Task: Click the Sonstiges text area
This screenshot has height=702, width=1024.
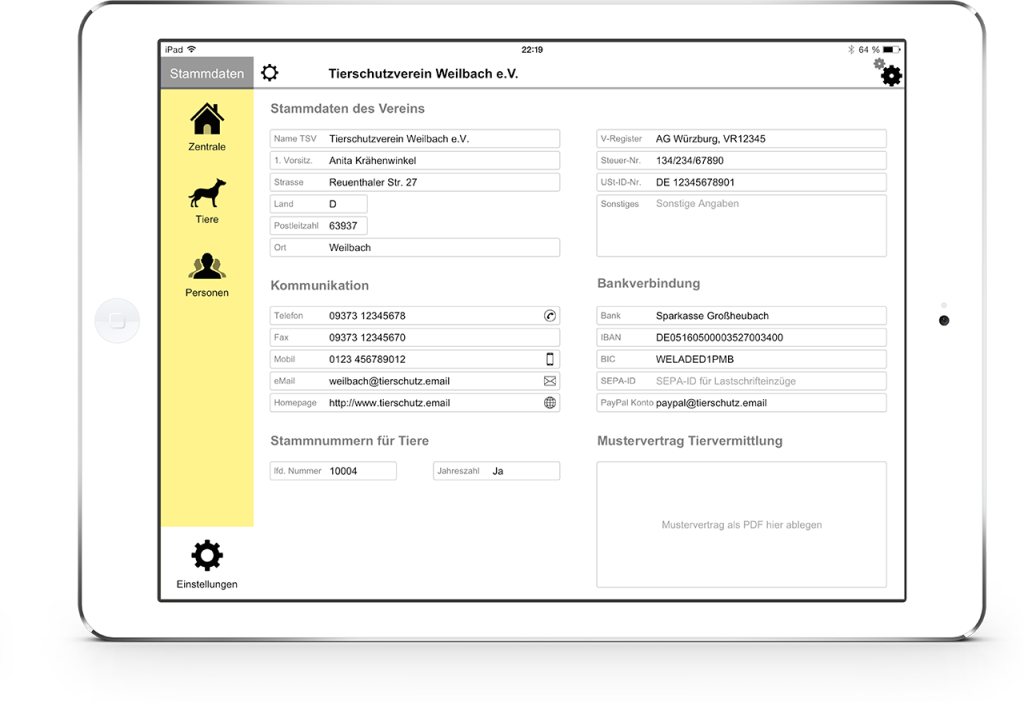Action: click(741, 225)
